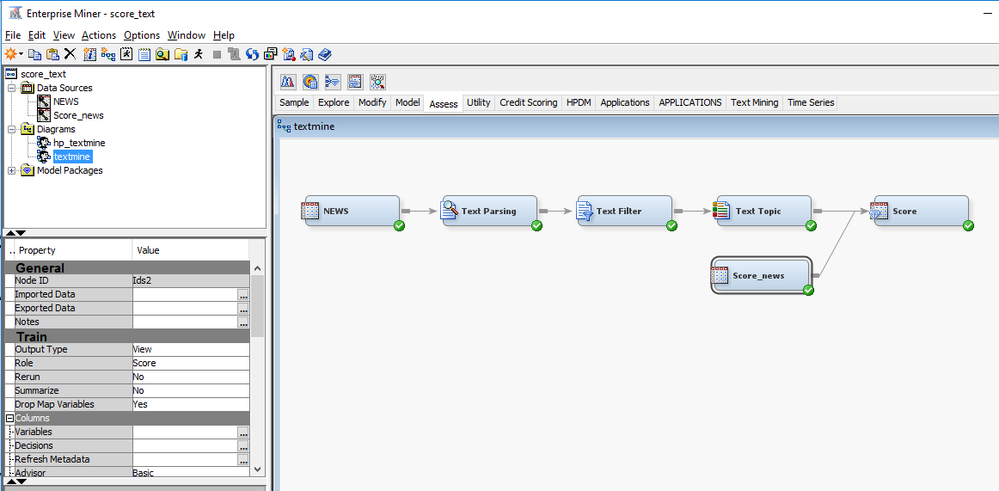Click the New project sun icon

coord(10,54)
